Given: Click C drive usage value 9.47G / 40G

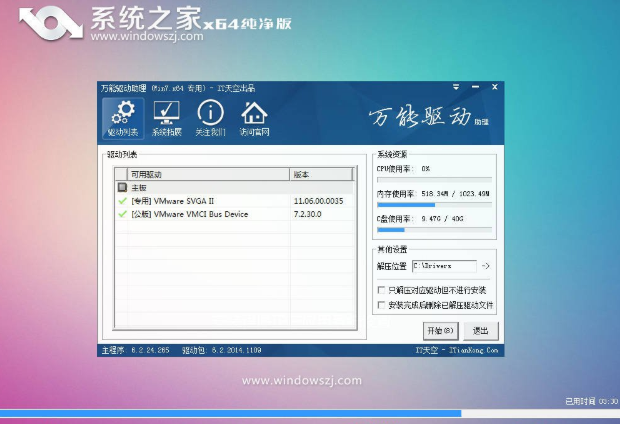Looking at the screenshot, I should pos(442,219).
